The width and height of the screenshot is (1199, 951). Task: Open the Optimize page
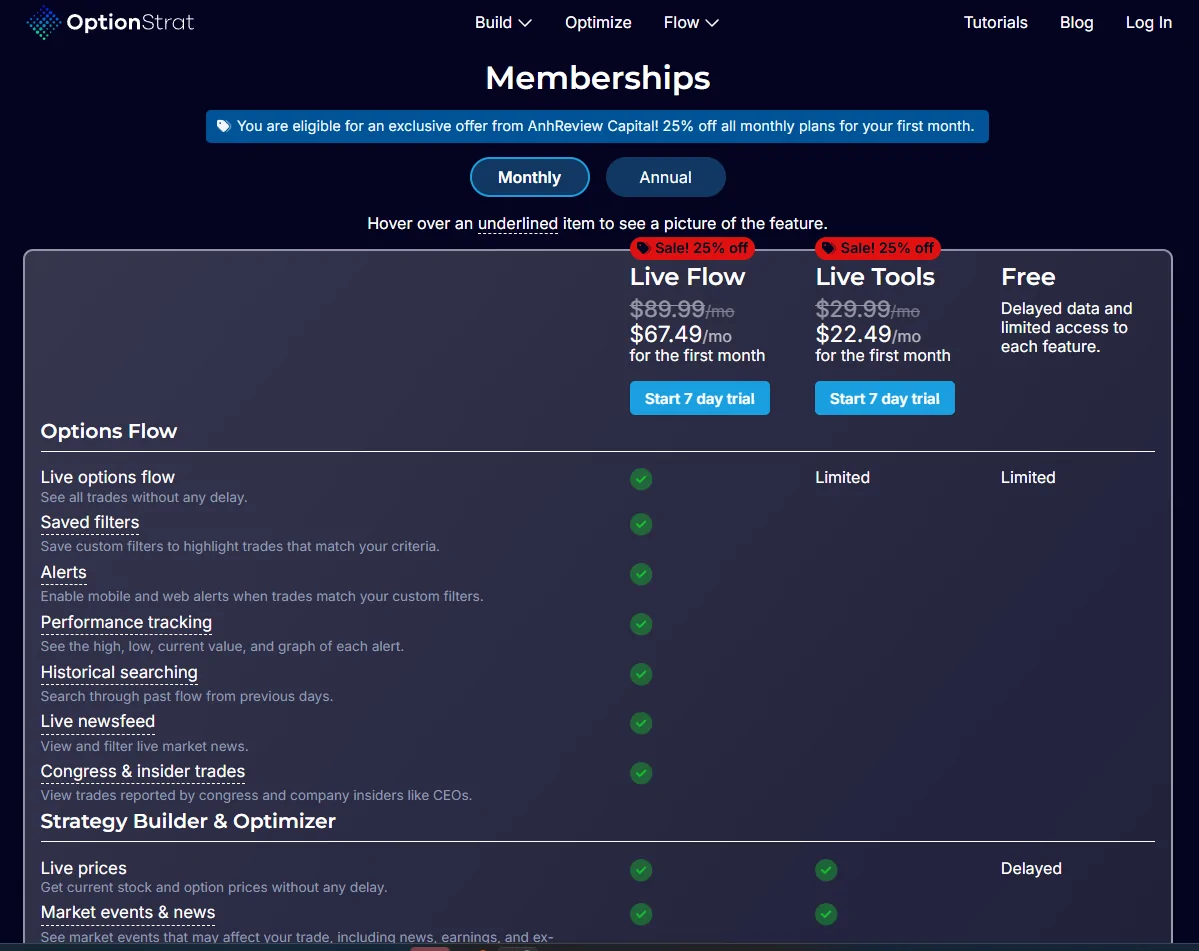[598, 22]
